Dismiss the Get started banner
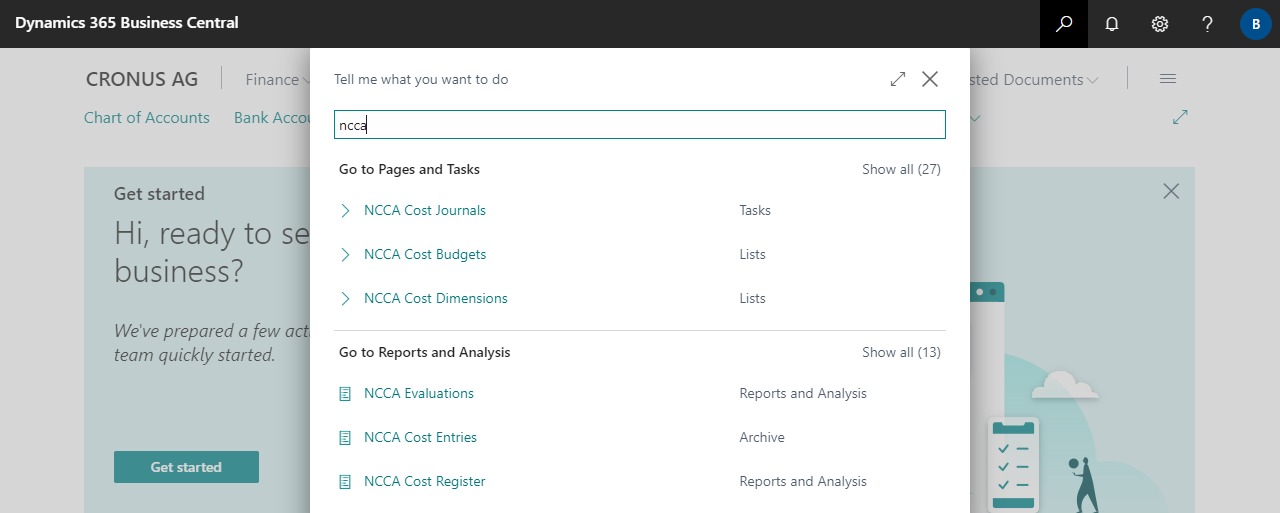The width and height of the screenshot is (1280, 513). (1171, 191)
